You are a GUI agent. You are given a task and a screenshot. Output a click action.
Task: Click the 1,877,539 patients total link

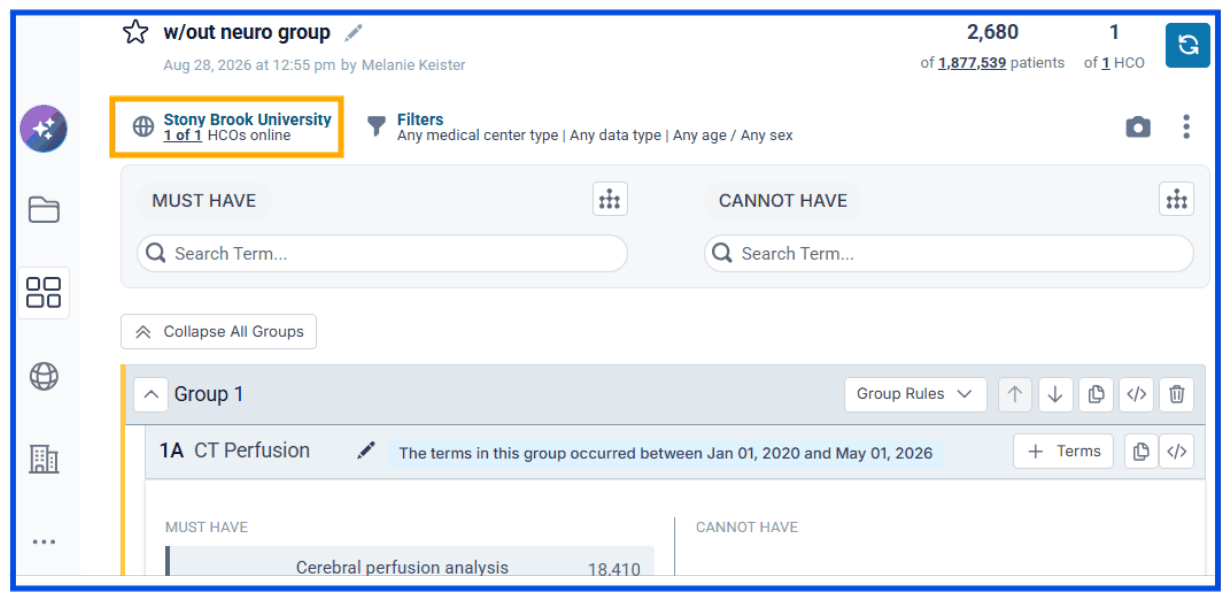[x=972, y=63]
